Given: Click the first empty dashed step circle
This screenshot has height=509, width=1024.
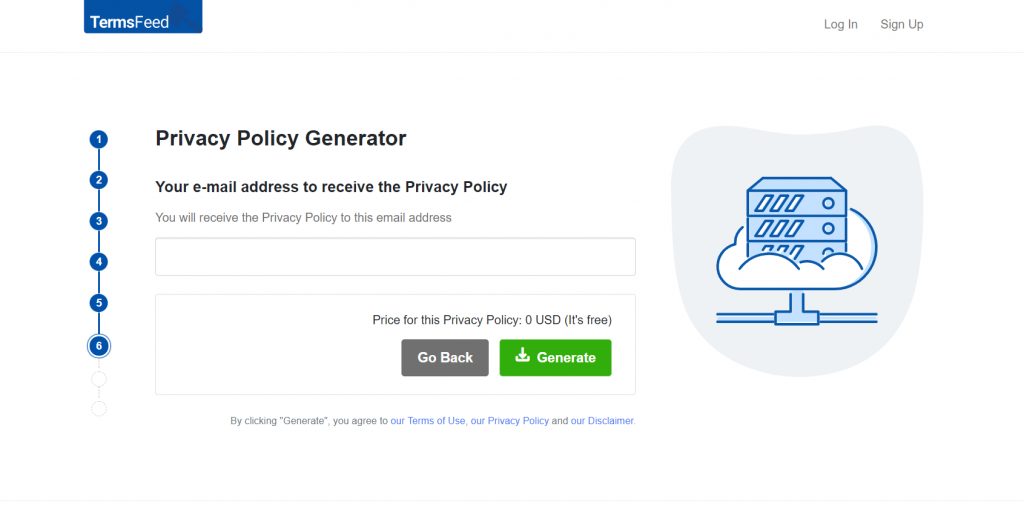Looking at the screenshot, I should [x=99, y=379].
